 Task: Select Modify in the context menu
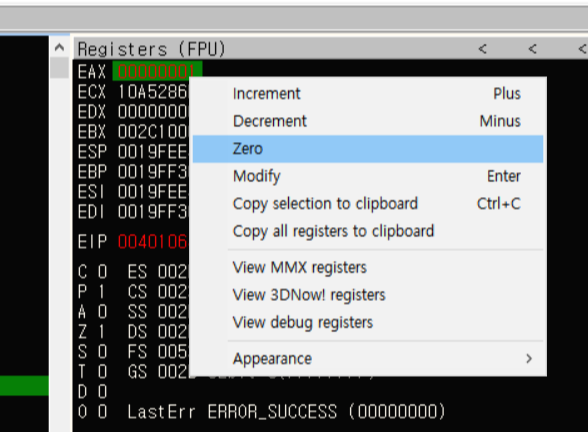pos(368,176)
